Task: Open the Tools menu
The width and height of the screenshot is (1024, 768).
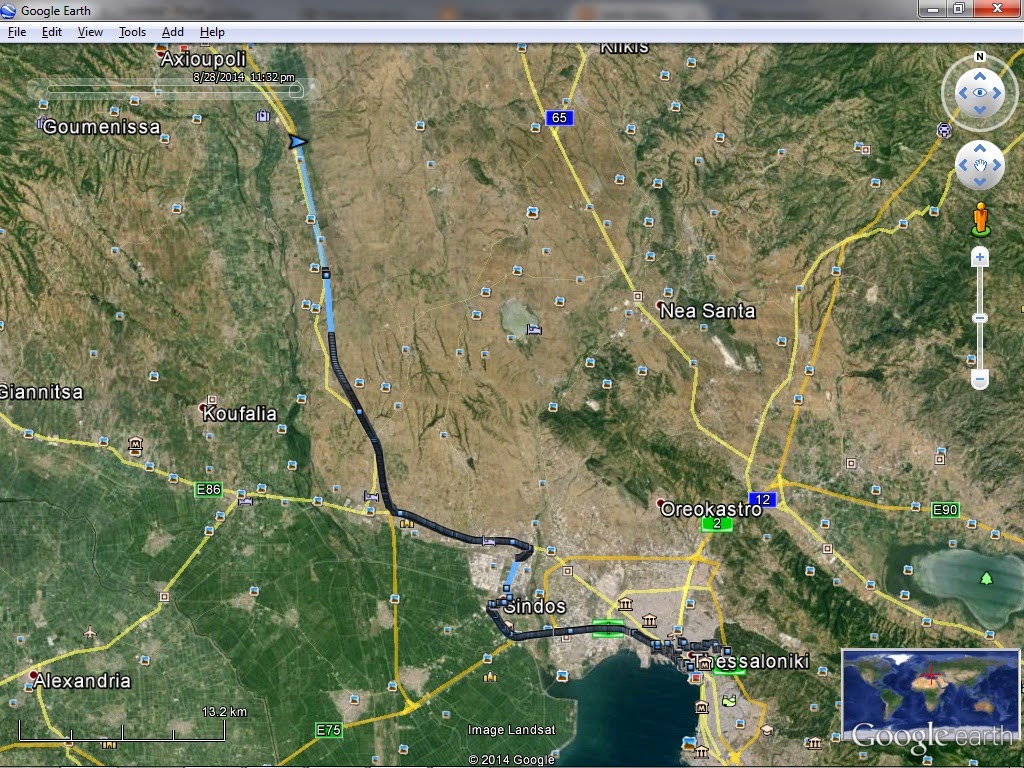Action: (x=132, y=32)
